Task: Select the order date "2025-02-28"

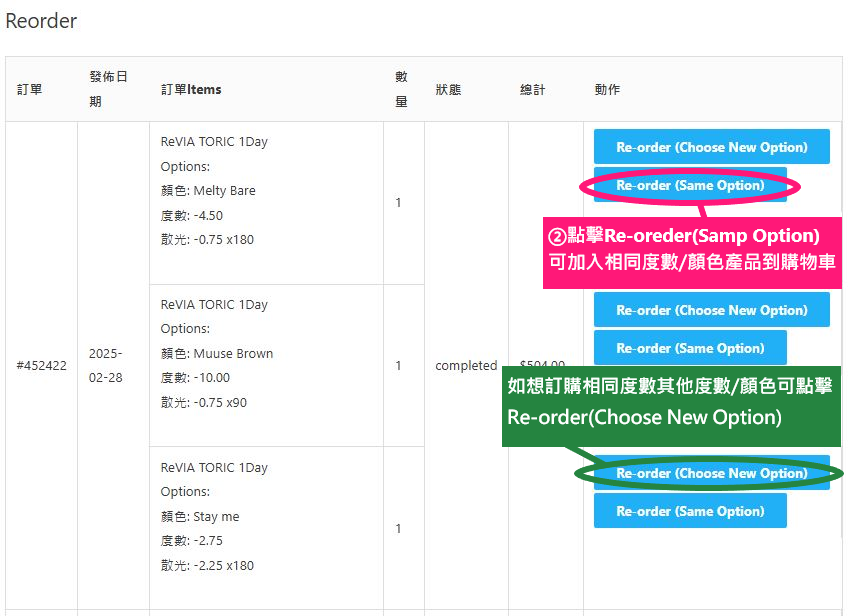Action: click(106, 366)
